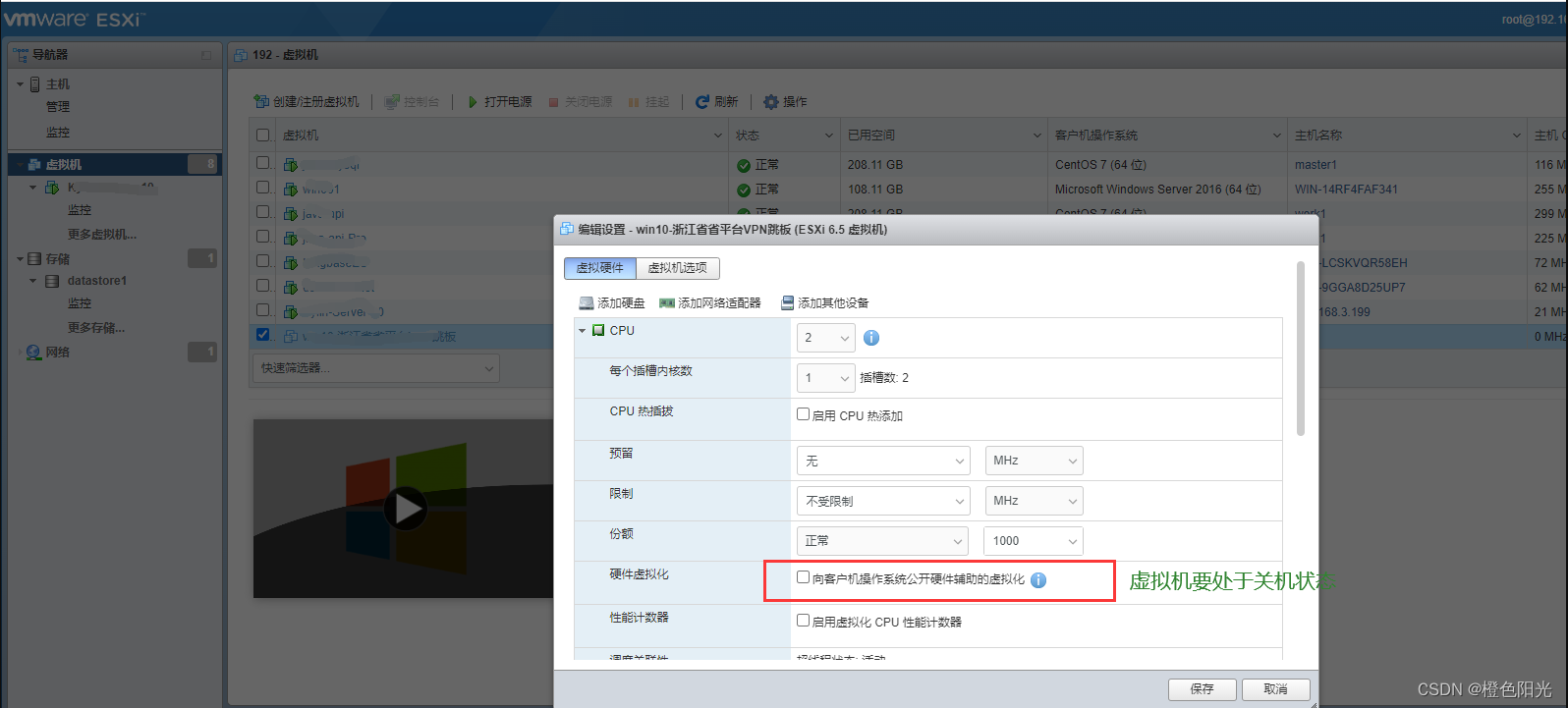Enable 启用 CPU 热添加 checkbox

click(x=803, y=414)
